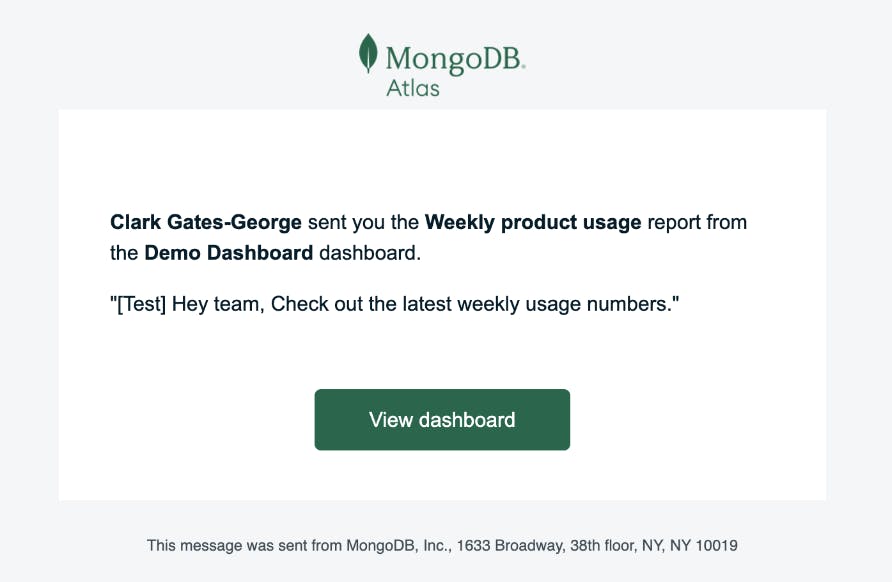Click the bold Demo Dashboard name

pos(229,253)
